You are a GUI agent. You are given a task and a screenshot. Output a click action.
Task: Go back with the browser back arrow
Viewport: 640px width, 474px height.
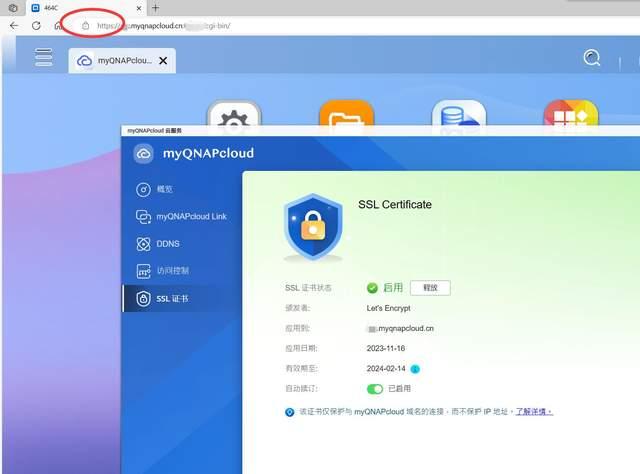pos(14,26)
